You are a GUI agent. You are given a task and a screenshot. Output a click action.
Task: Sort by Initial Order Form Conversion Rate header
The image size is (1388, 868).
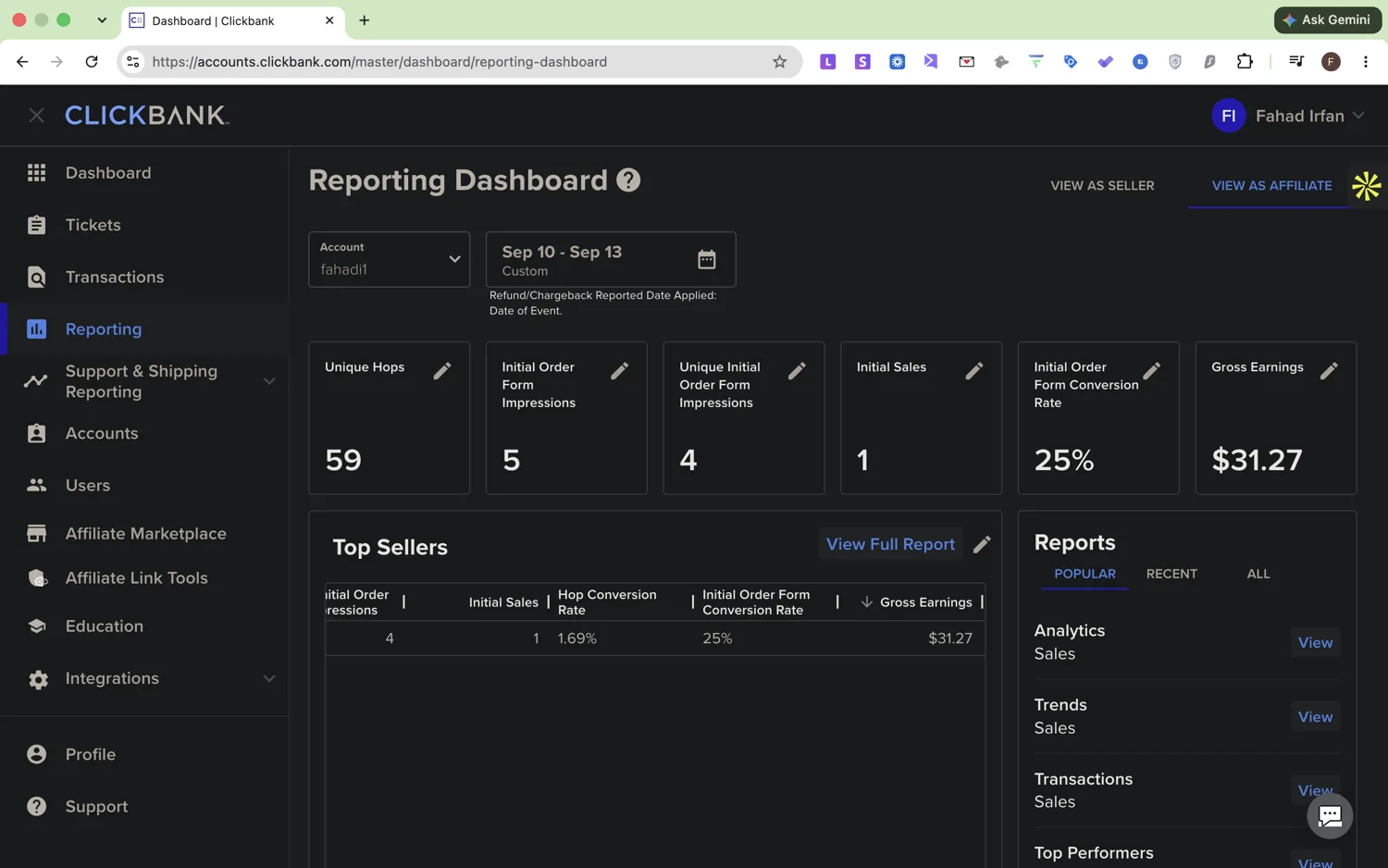click(756, 602)
